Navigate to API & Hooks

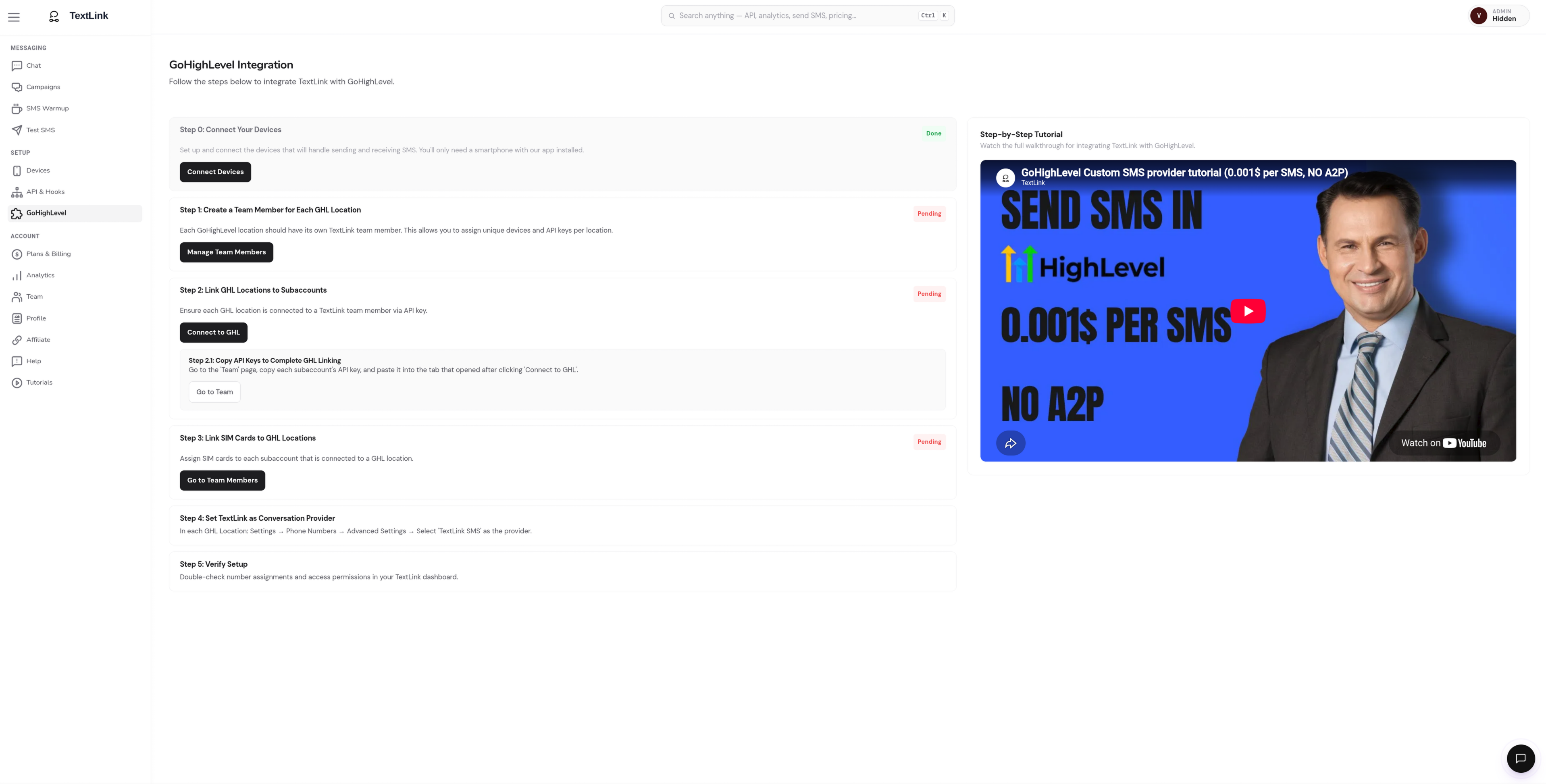point(75,192)
